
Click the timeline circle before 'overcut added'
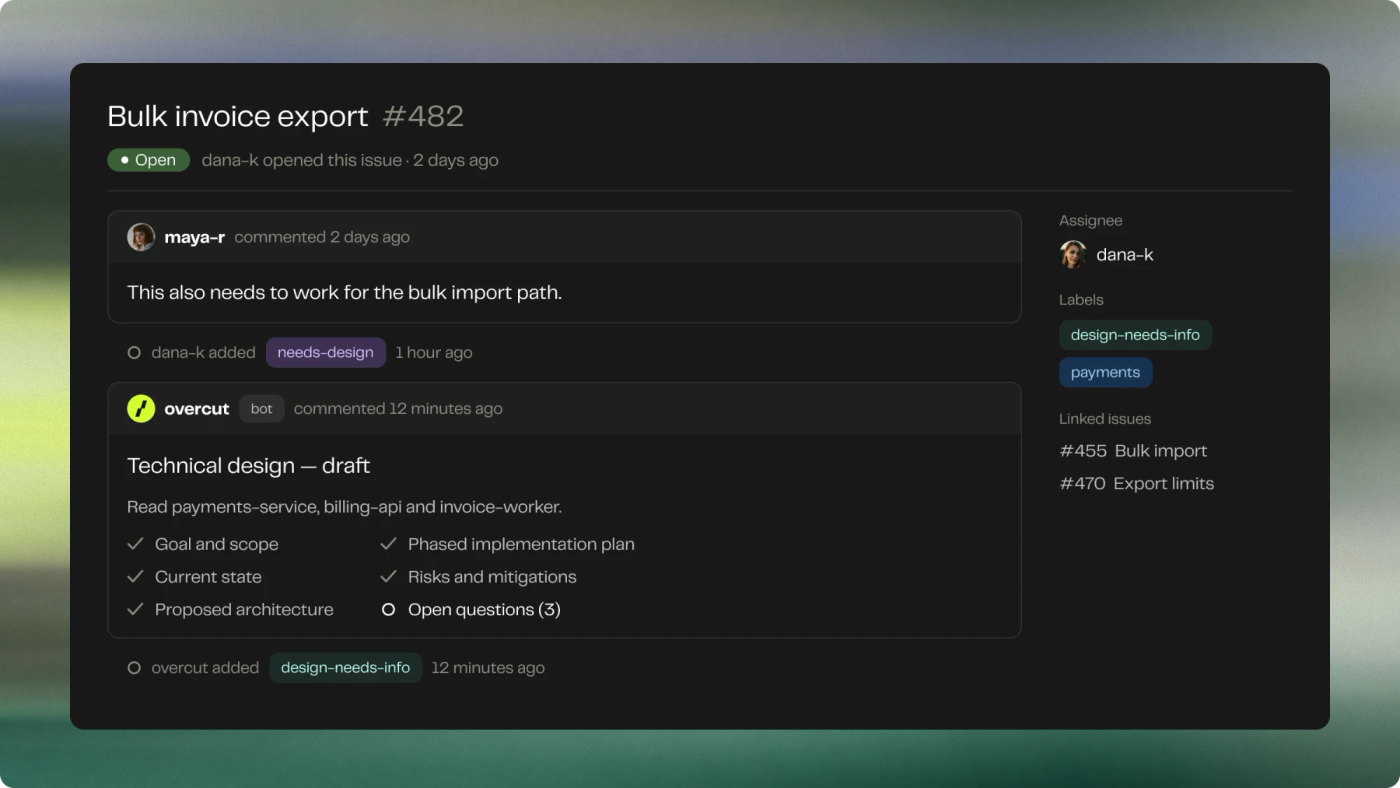coord(134,667)
